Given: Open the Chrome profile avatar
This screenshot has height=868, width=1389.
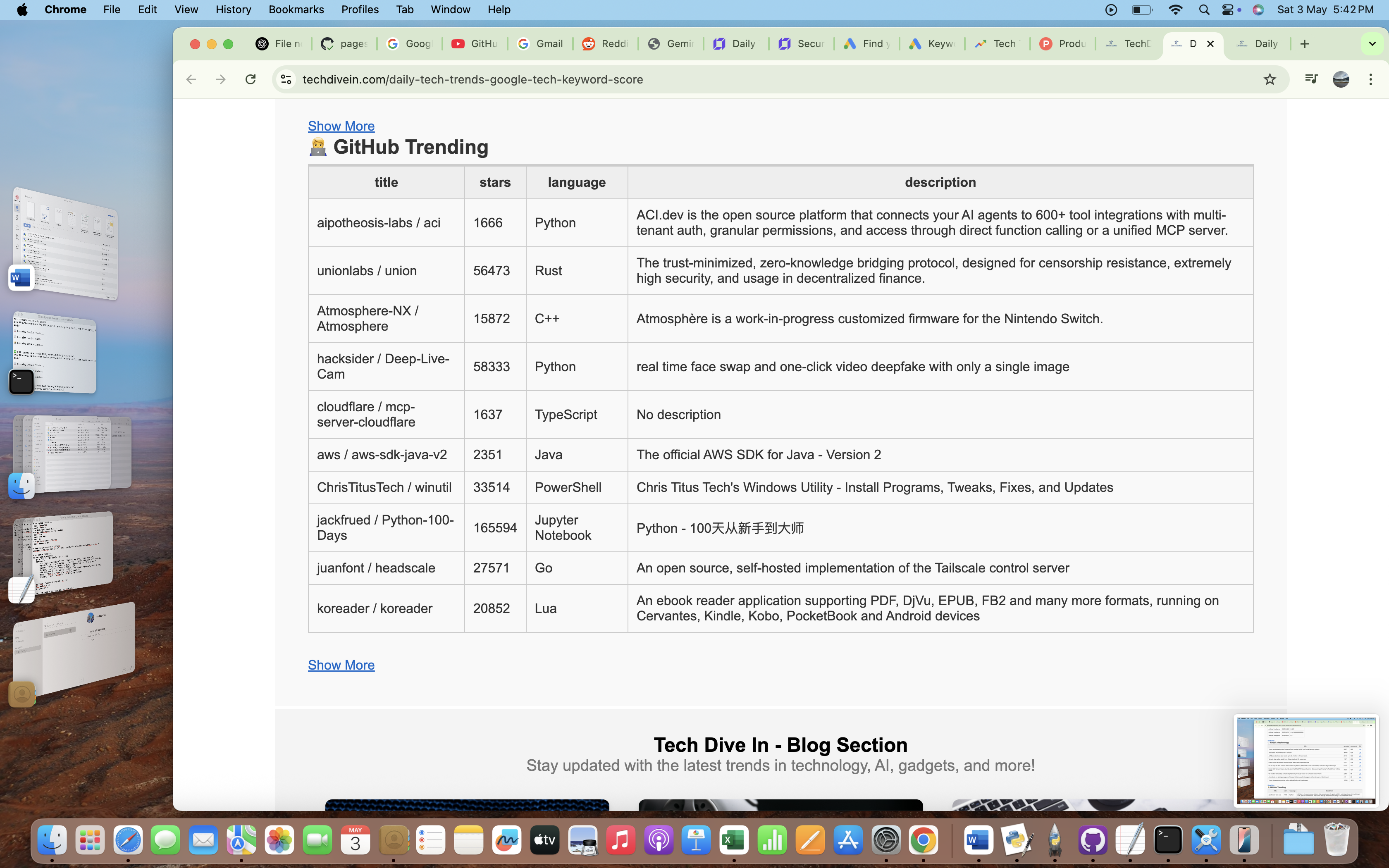Looking at the screenshot, I should [1340, 79].
